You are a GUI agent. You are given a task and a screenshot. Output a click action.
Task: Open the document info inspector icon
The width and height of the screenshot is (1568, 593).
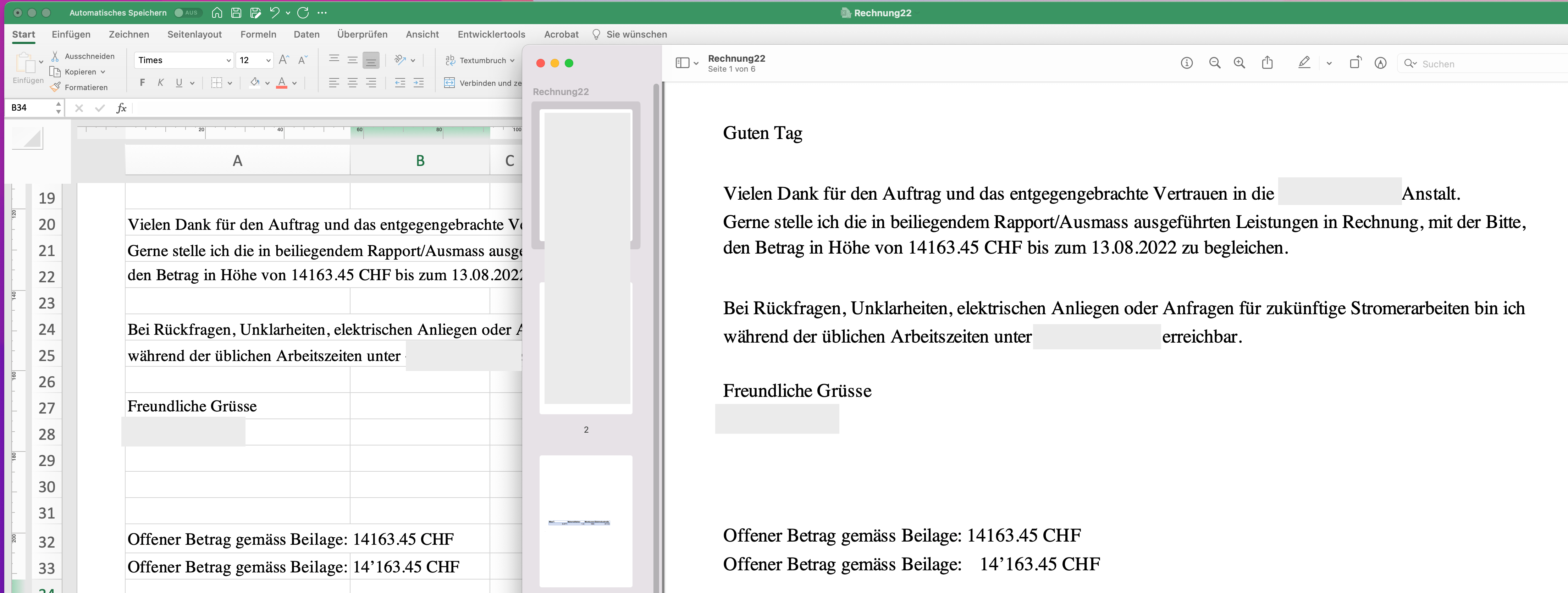click(1186, 63)
